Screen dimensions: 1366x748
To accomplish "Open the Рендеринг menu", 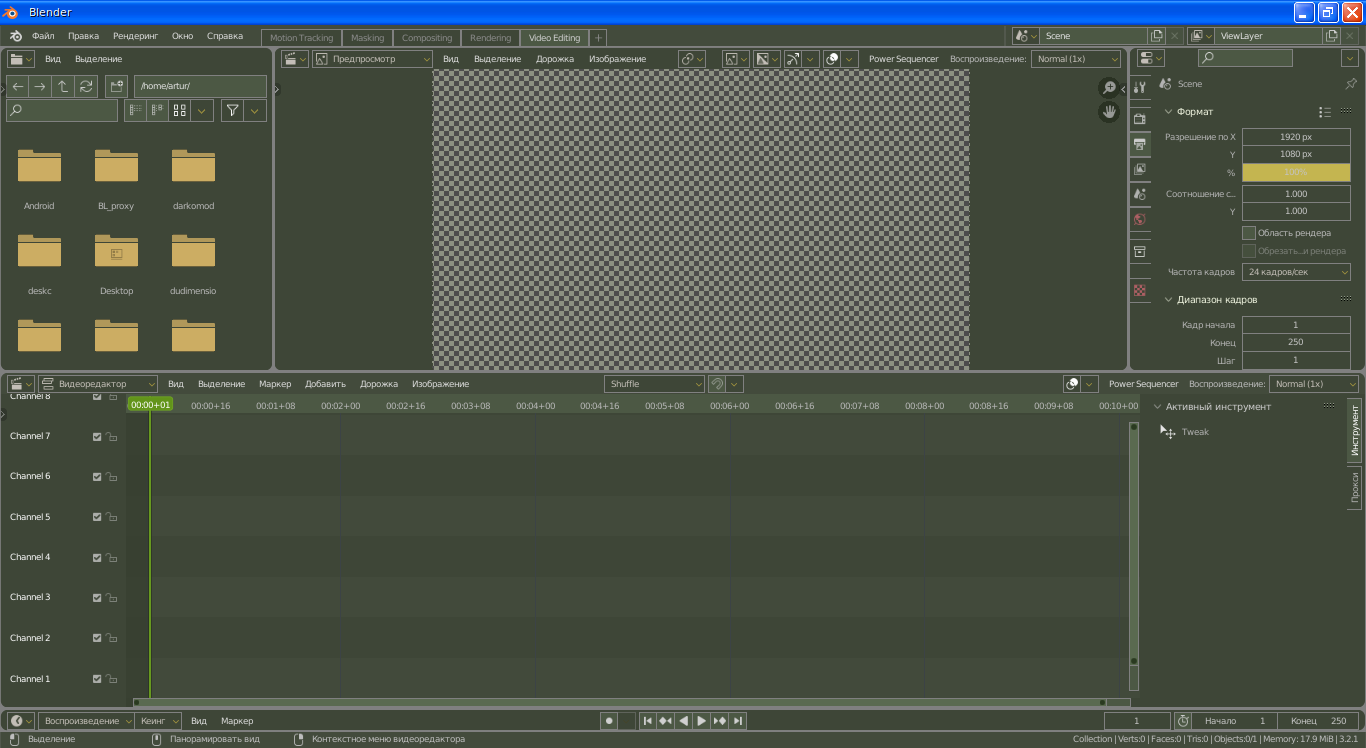I will click(135, 36).
